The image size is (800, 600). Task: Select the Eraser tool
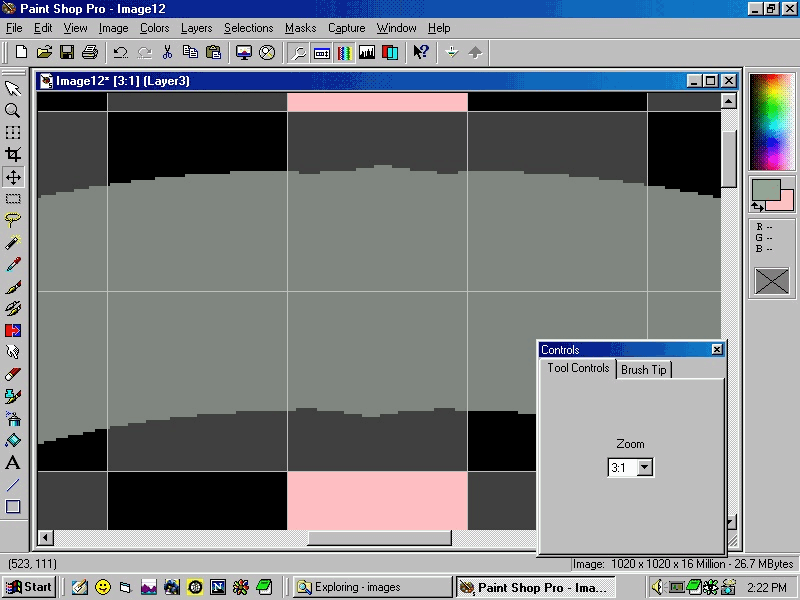[x=13, y=375]
